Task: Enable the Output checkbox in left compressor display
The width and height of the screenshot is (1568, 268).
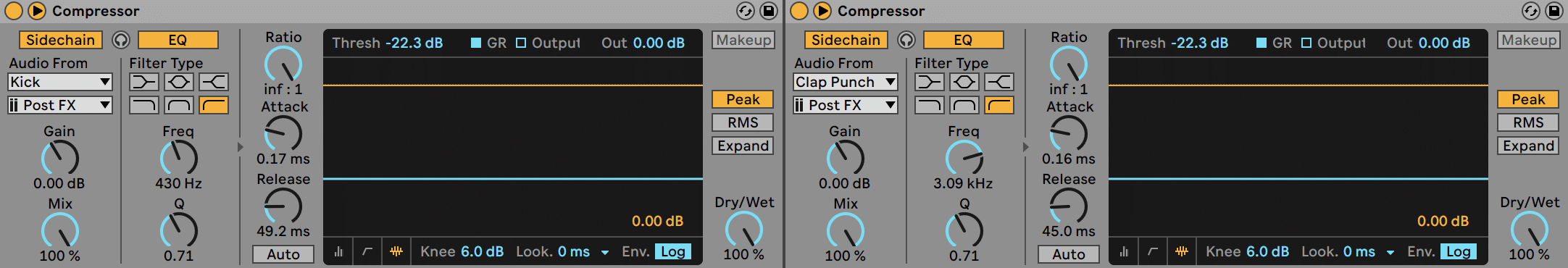Action: pyautogui.click(x=521, y=43)
